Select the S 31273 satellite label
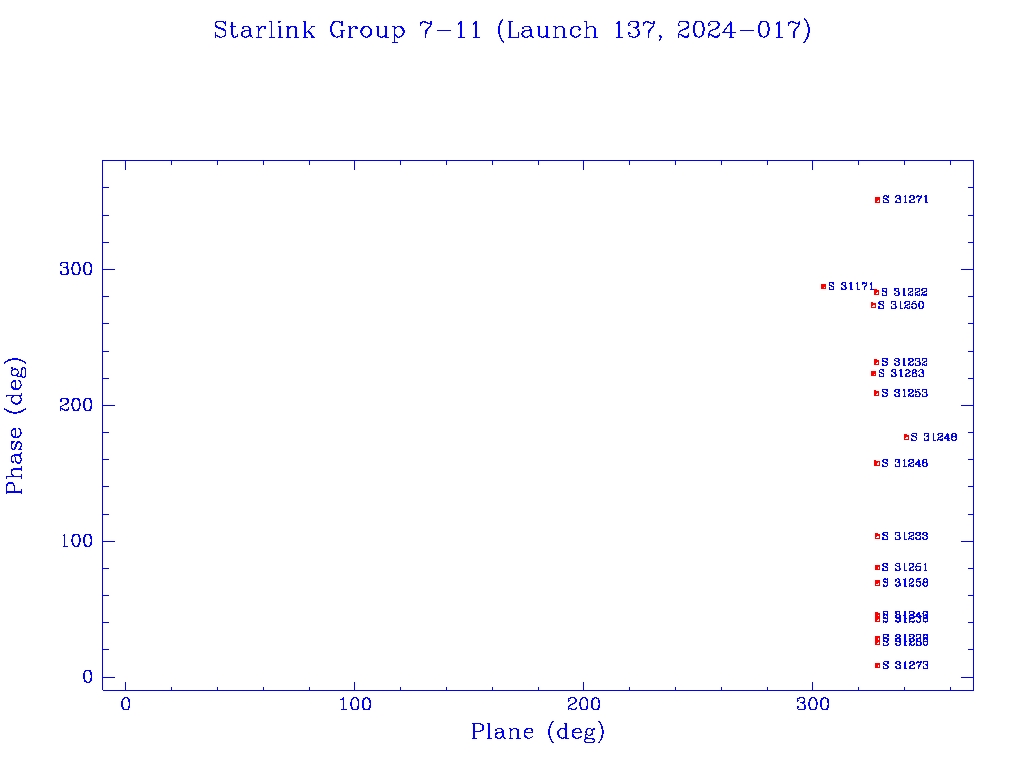This screenshot has height=768, width=1024. click(905, 665)
